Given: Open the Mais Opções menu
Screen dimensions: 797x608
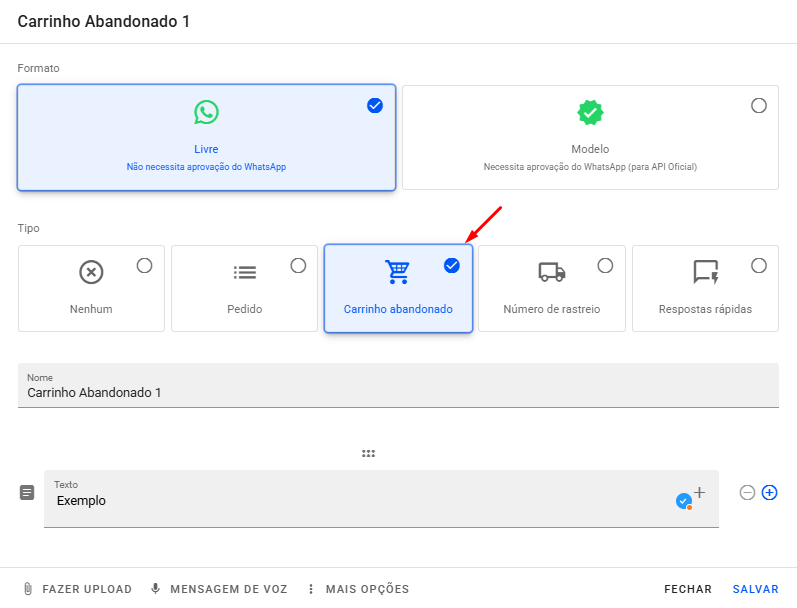Looking at the screenshot, I should [359, 589].
